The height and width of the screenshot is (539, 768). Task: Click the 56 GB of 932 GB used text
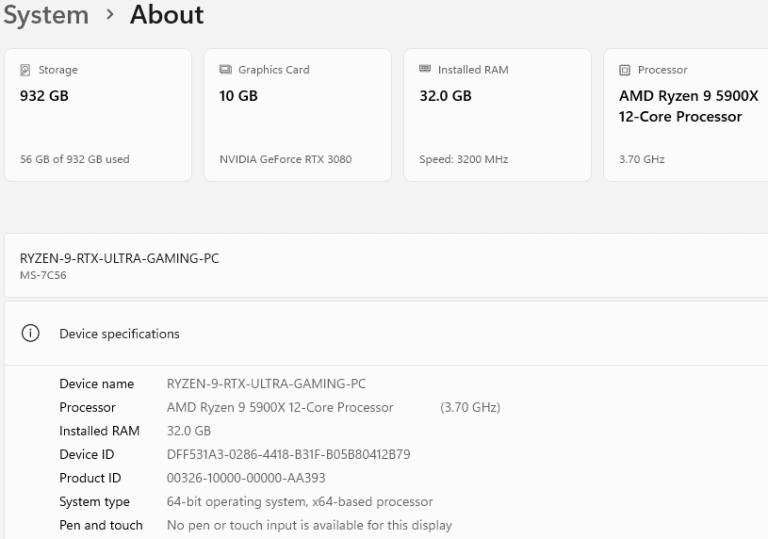pyautogui.click(x=74, y=159)
